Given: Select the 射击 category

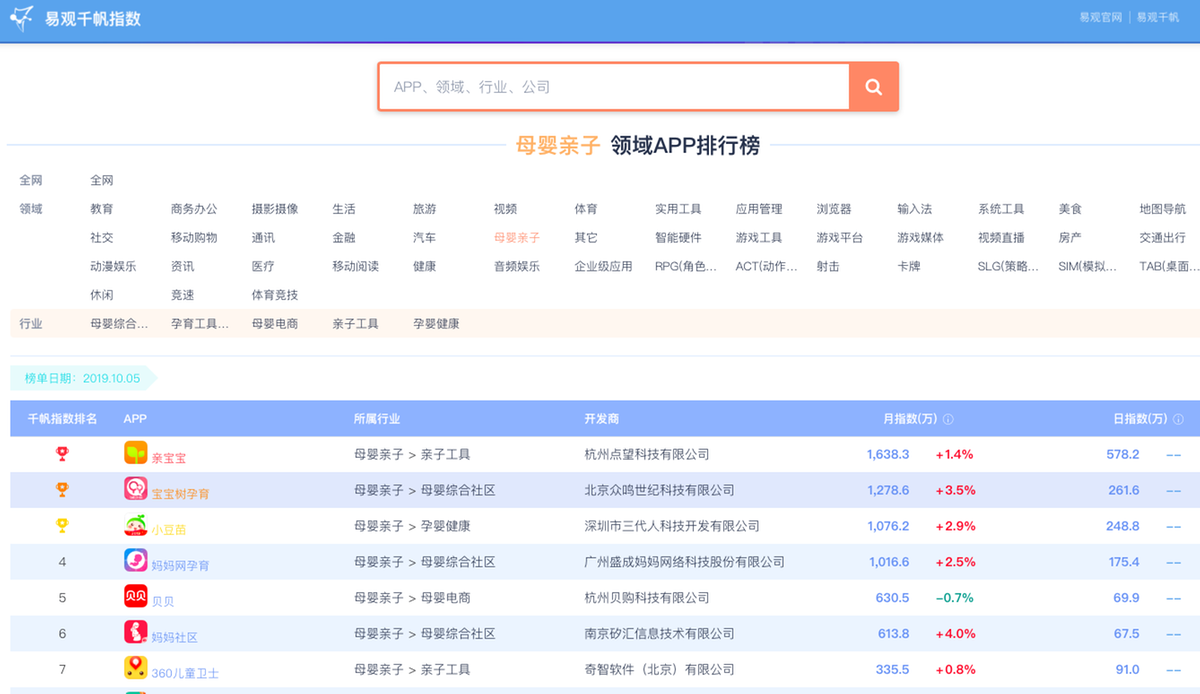Looking at the screenshot, I should [829, 267].
